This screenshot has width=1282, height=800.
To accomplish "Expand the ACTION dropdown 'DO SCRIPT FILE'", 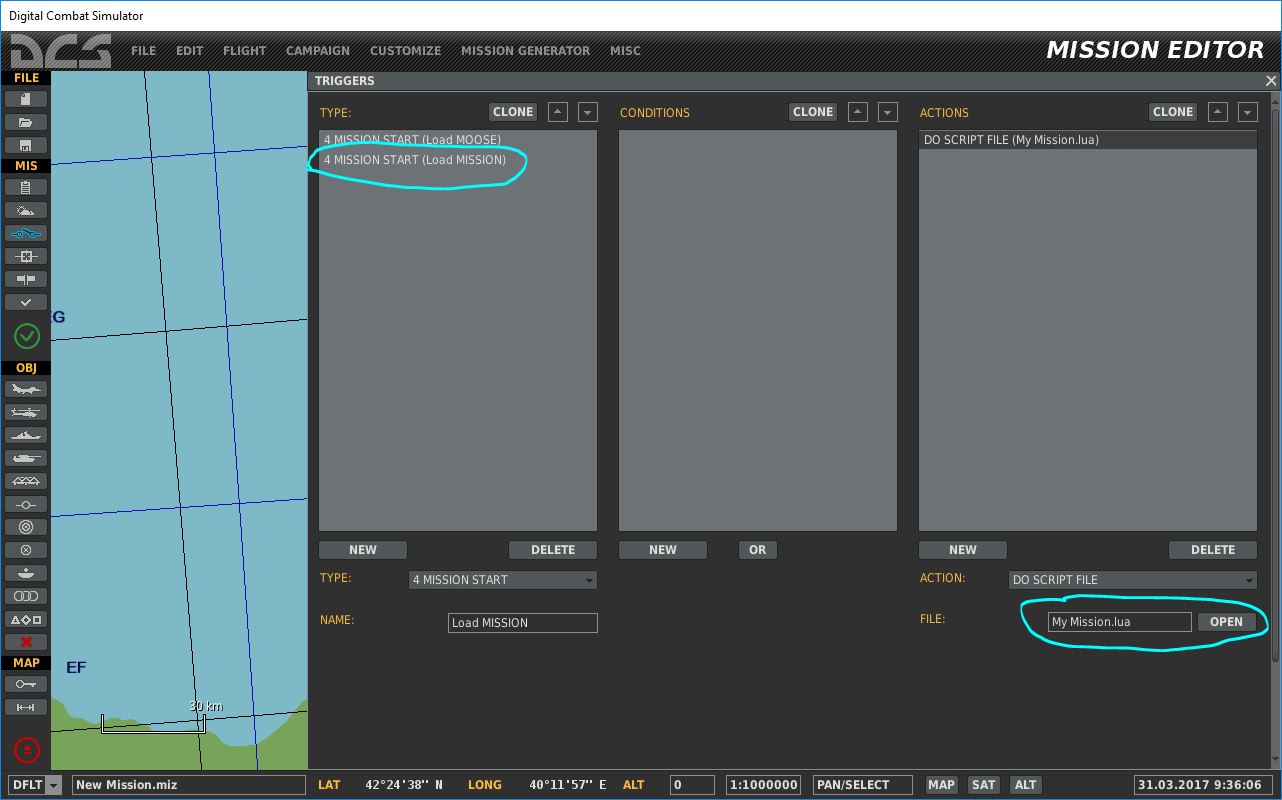I will pyautogui.click(x=1132, y=580).
